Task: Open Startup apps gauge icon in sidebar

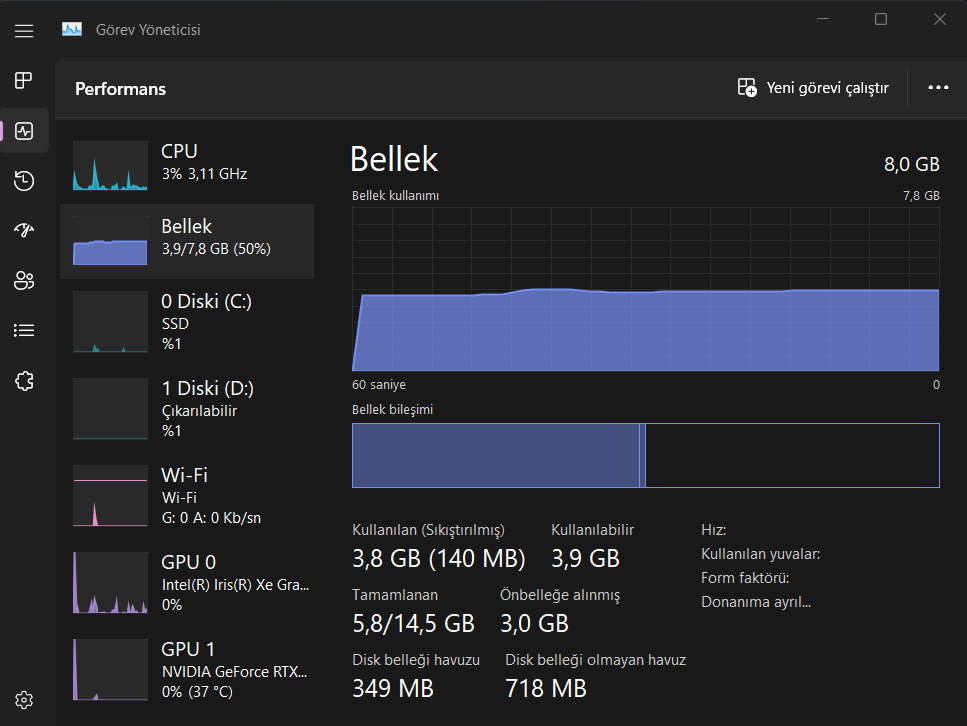Action: coord(24,230)
